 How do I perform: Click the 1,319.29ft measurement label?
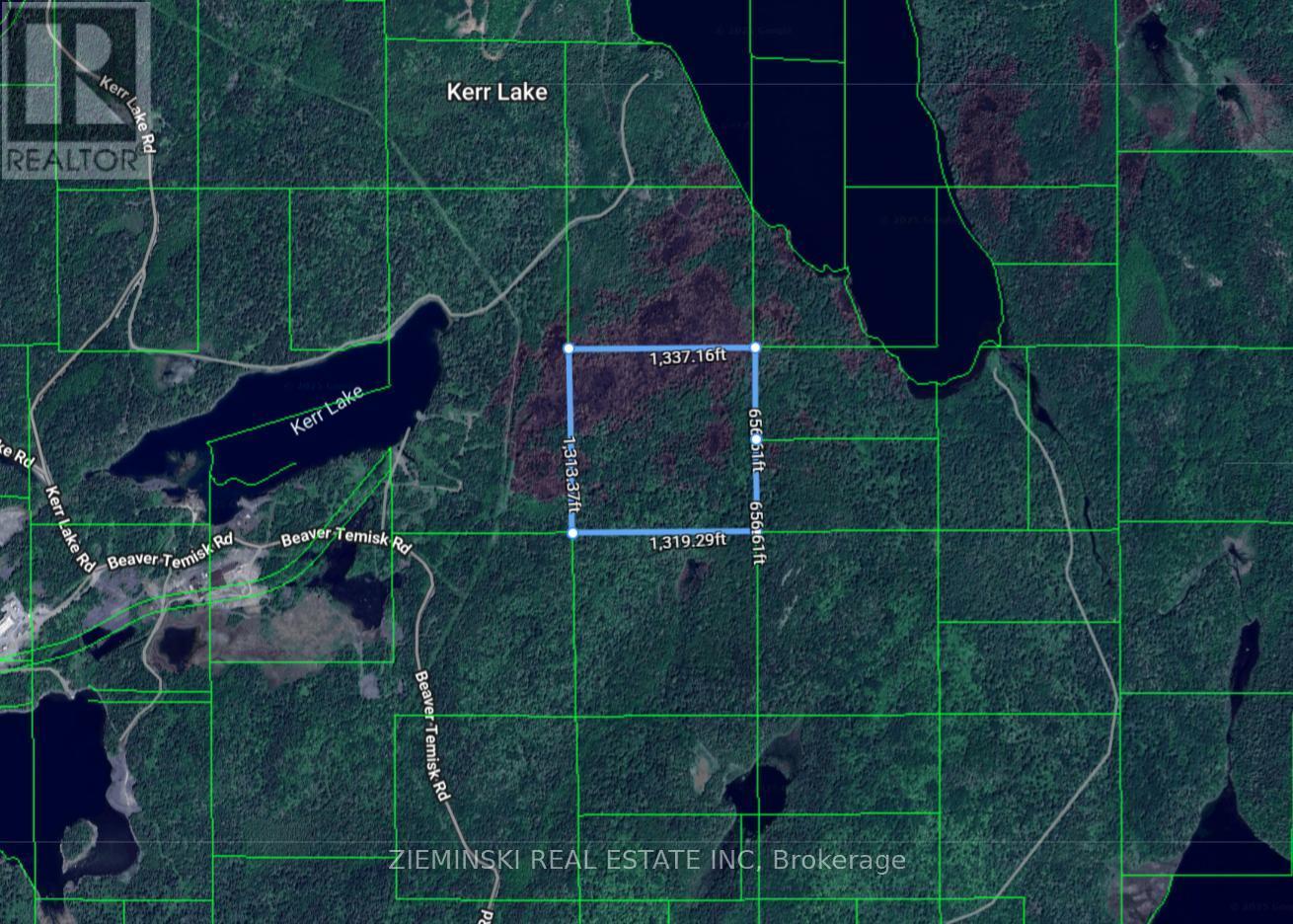689,540
